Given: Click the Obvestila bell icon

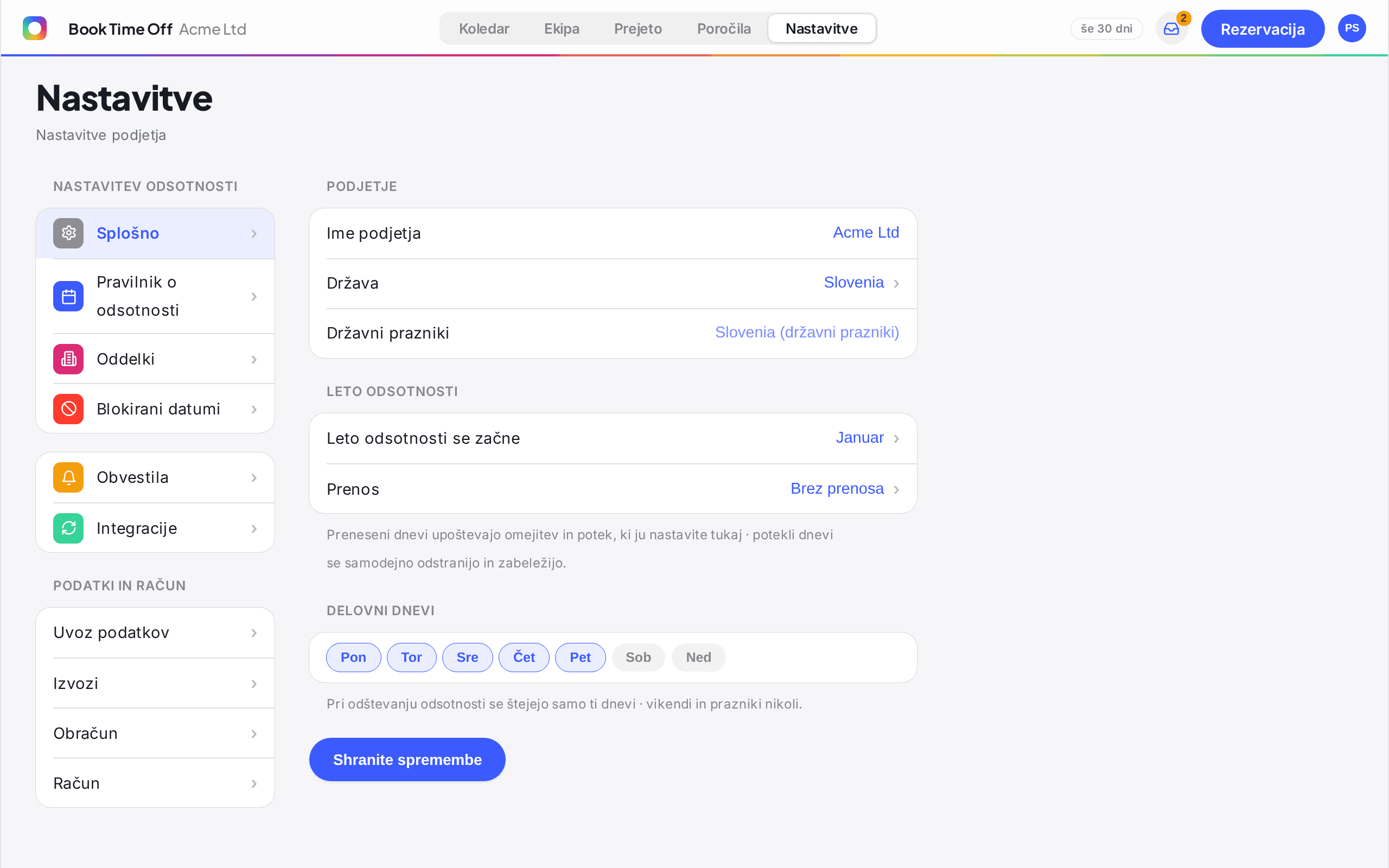Looking at the screenshot, I should click(x=68, y=477).
